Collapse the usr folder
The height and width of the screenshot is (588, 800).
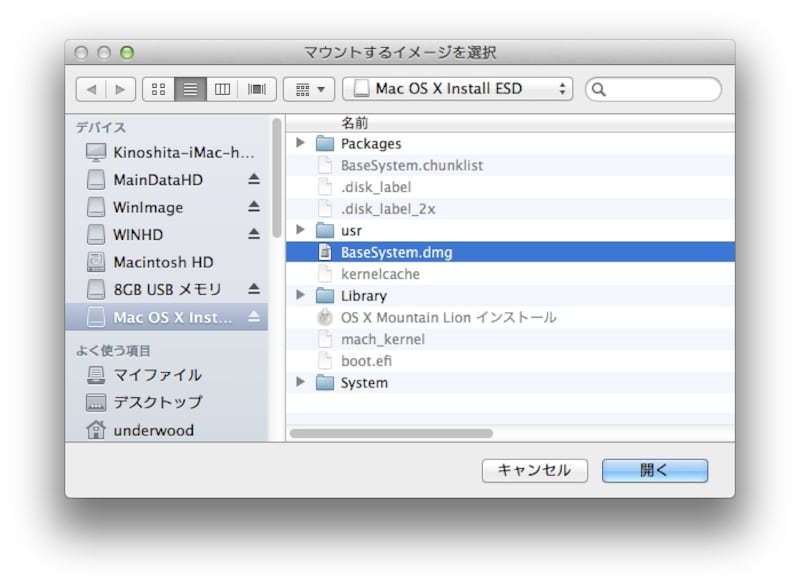(301, 230)
